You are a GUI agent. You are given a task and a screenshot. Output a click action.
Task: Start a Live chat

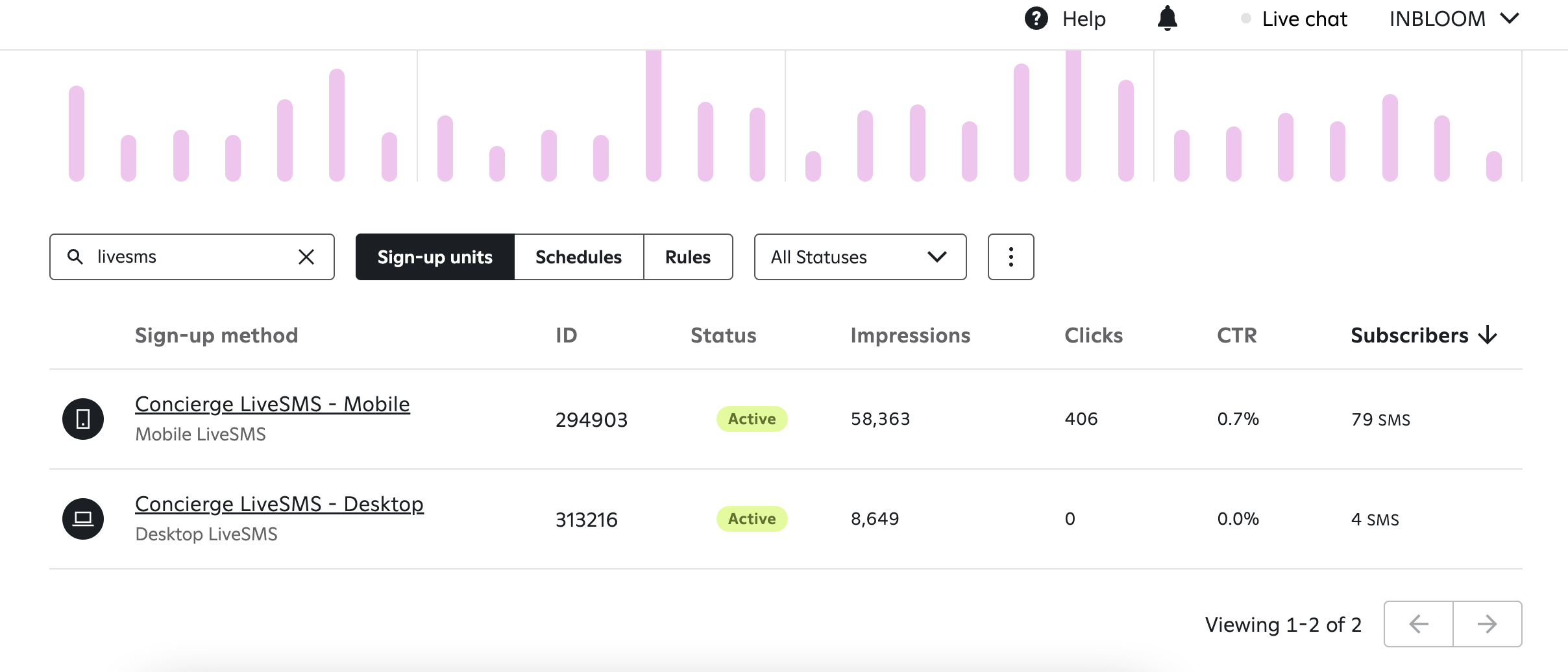[x=1304, y=19]
